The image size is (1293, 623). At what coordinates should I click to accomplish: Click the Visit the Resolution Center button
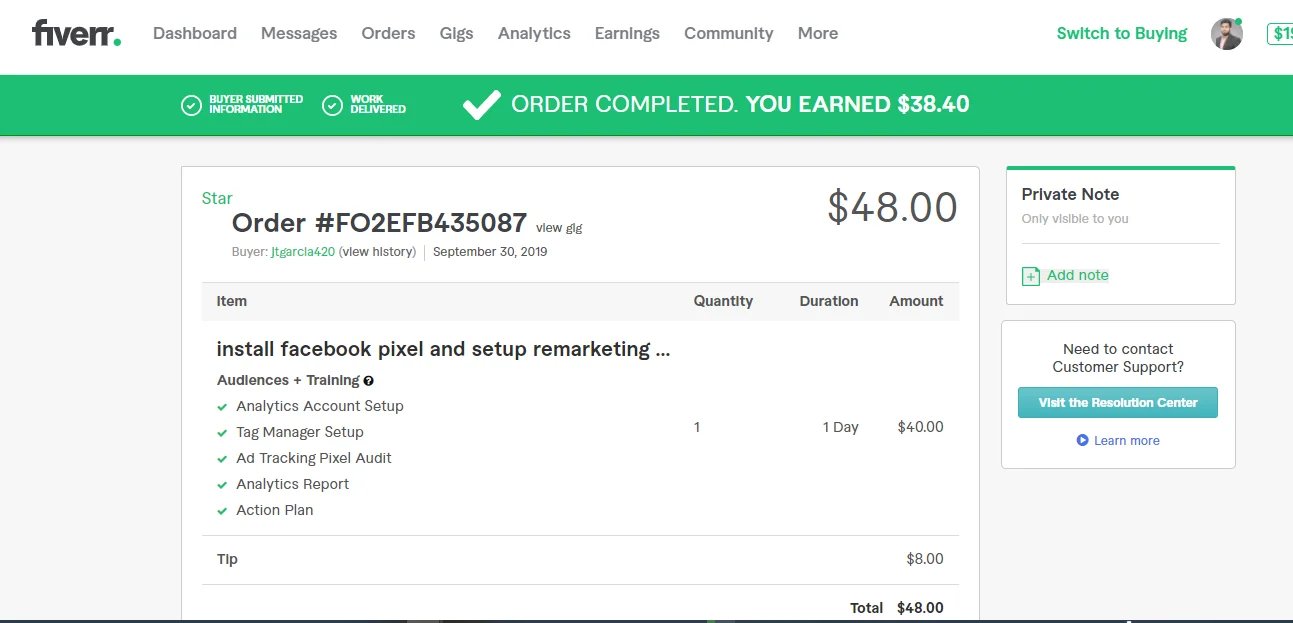(x=1117, y=403)
